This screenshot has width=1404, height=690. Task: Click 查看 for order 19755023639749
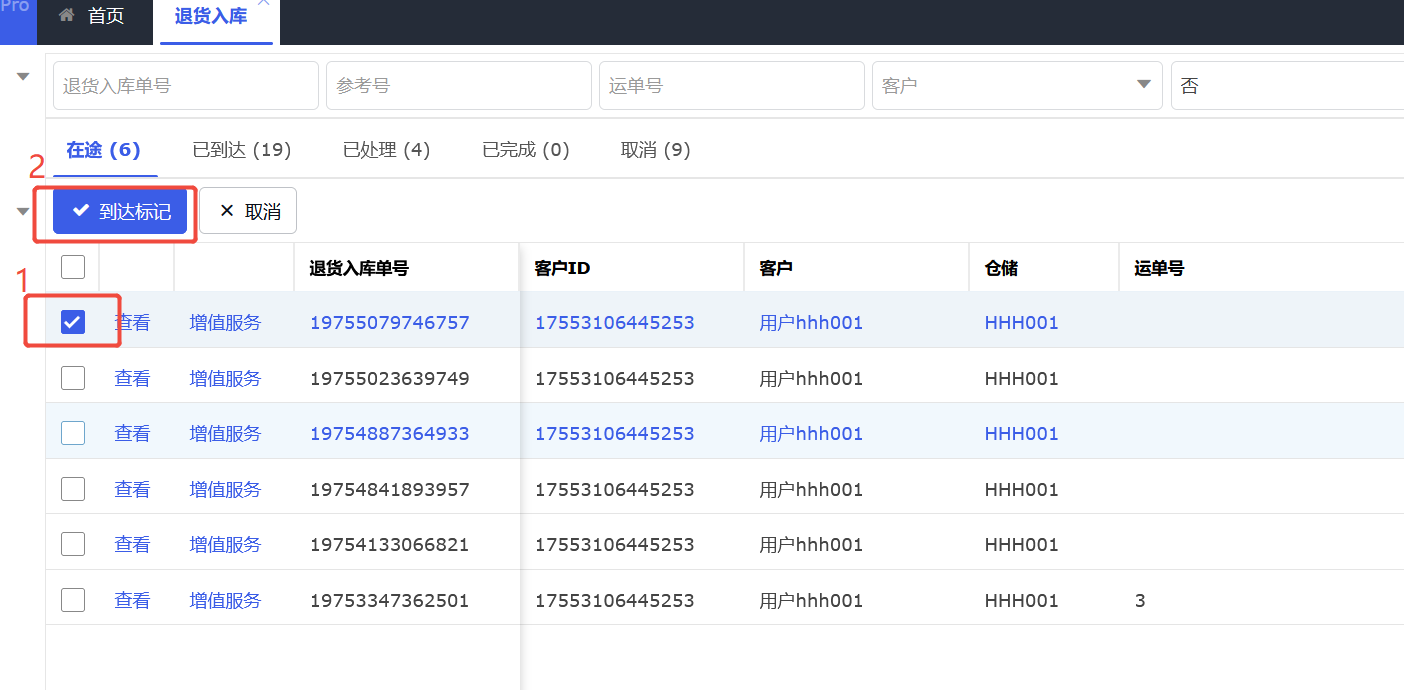coord(132,378)
